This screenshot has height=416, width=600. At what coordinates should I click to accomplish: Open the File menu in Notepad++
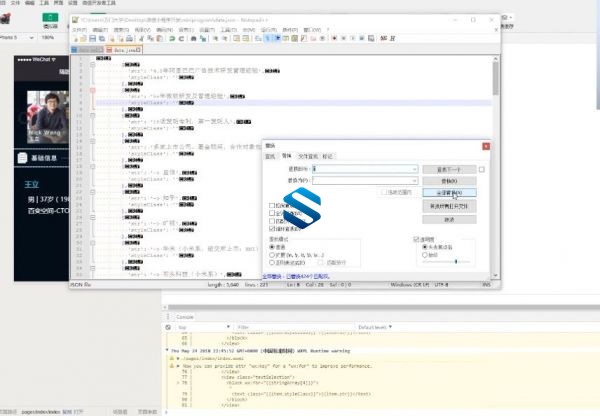[80, 29]
